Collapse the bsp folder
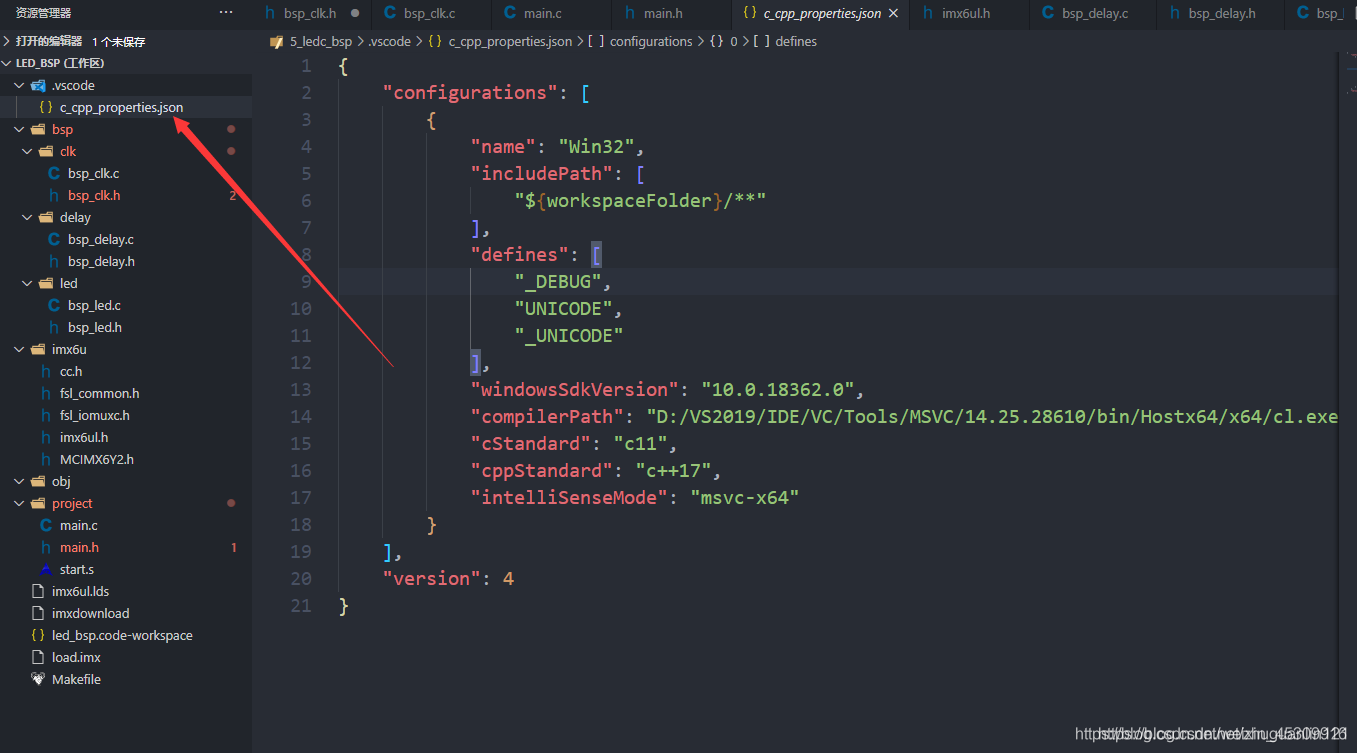Viewport: 1357px width, 753px height. (19, 129)
